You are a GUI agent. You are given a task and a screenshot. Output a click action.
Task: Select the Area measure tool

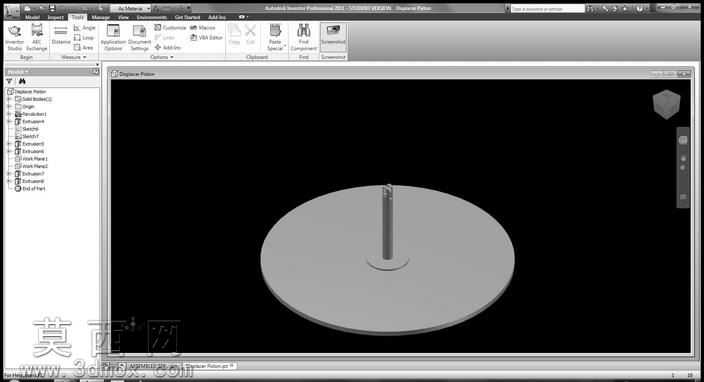[84, 47]
